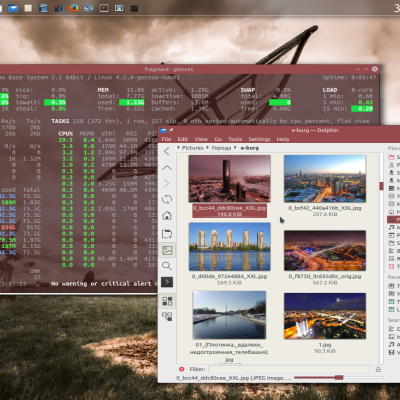
Task: Click the monitor-shaped icon in top panel
Action: pyautogui.click(x=119, y=8)
